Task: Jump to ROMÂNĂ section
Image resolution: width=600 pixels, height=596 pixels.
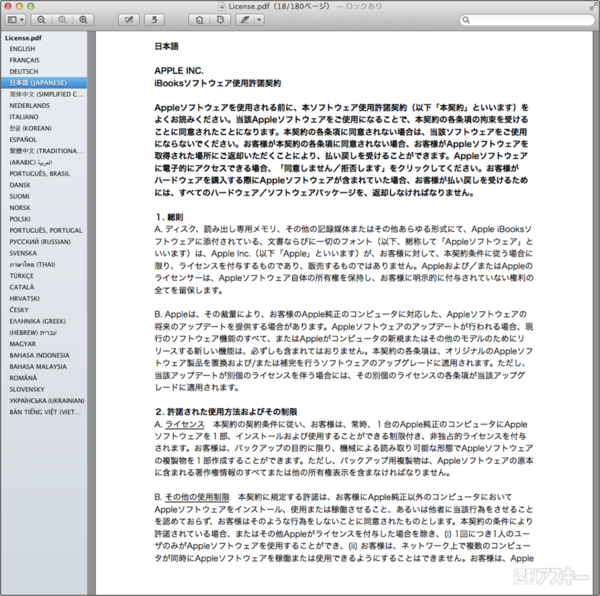Action: [x=23, y=378]
